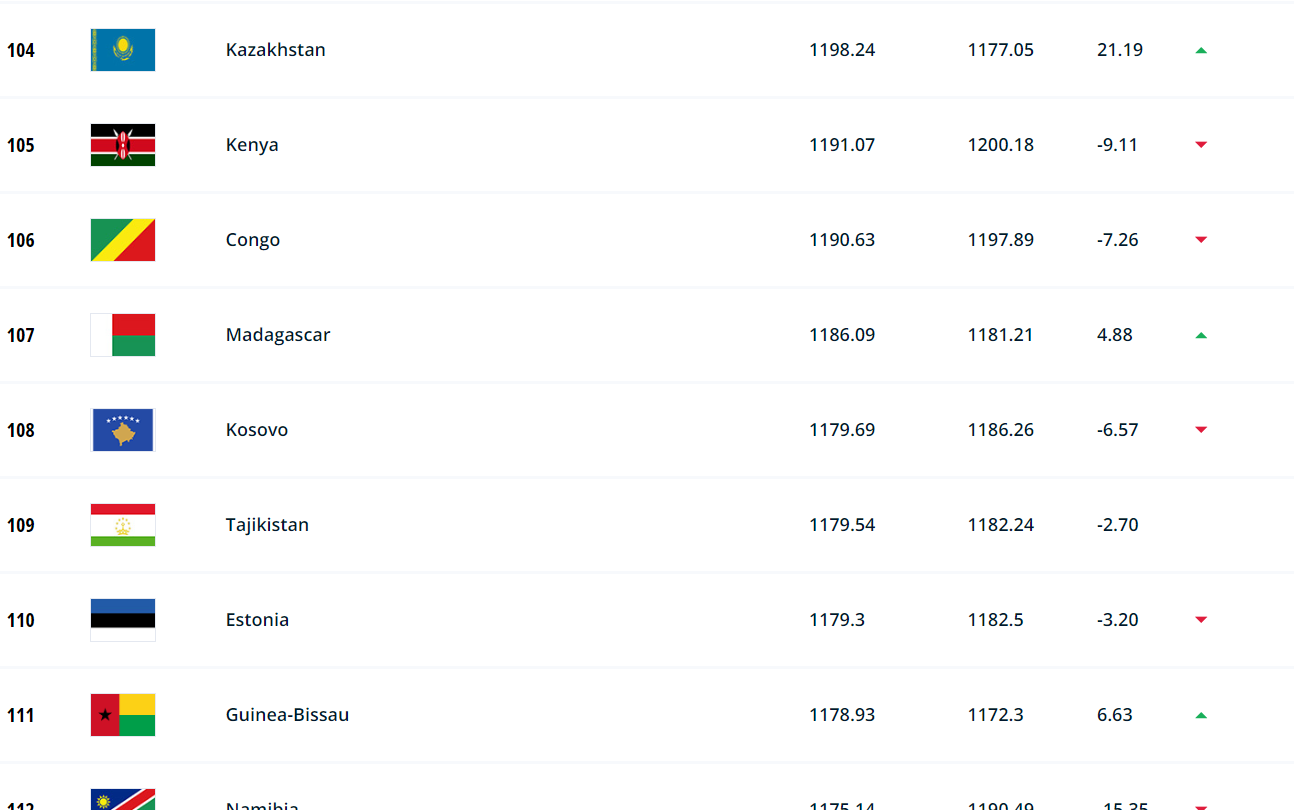The height and width of the screenshot is (810, 1294).
Task: Click Kazakhstan's green up arrow
Action: (x=1201, y=50)
